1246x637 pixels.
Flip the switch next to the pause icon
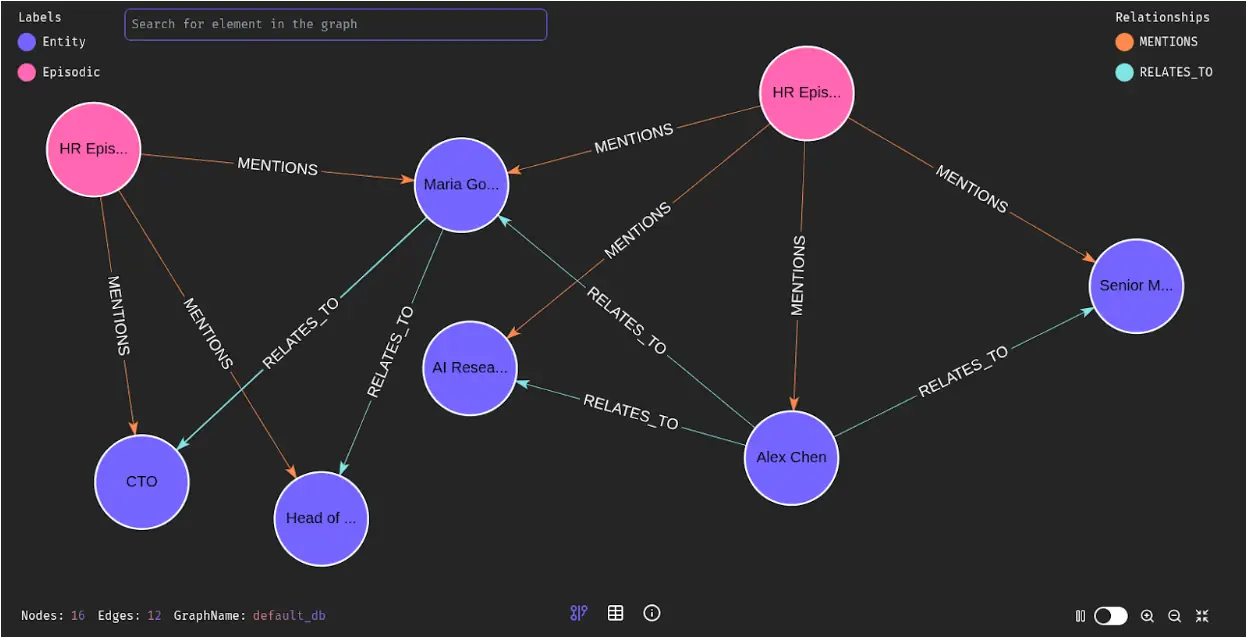1111,616
